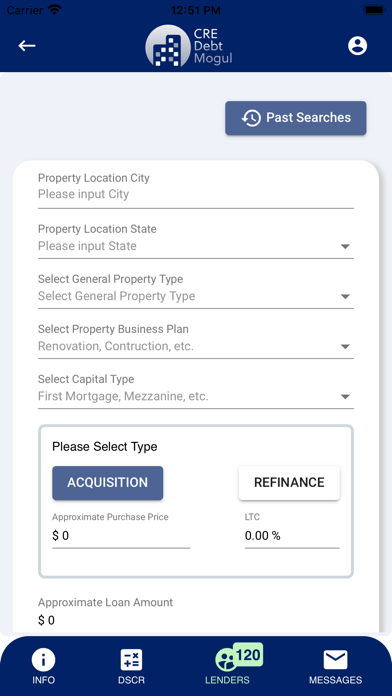The height and width of the screenshot is (696, 392).
Task: Tap the back arrow icon
Action: pyautogui.click(x=27, y=46)
